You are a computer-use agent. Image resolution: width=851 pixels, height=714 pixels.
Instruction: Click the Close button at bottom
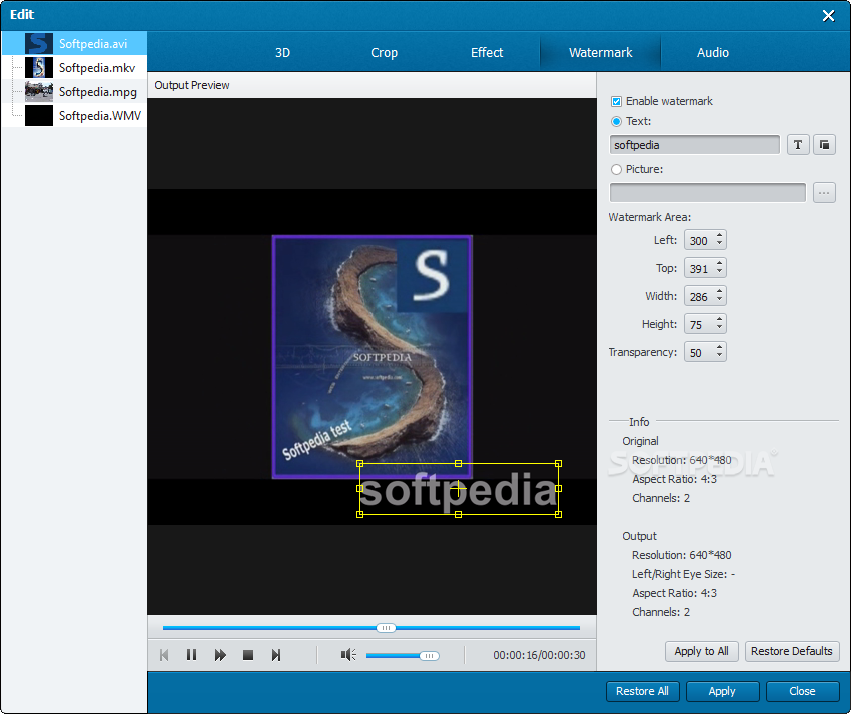[x=803, y=691]
